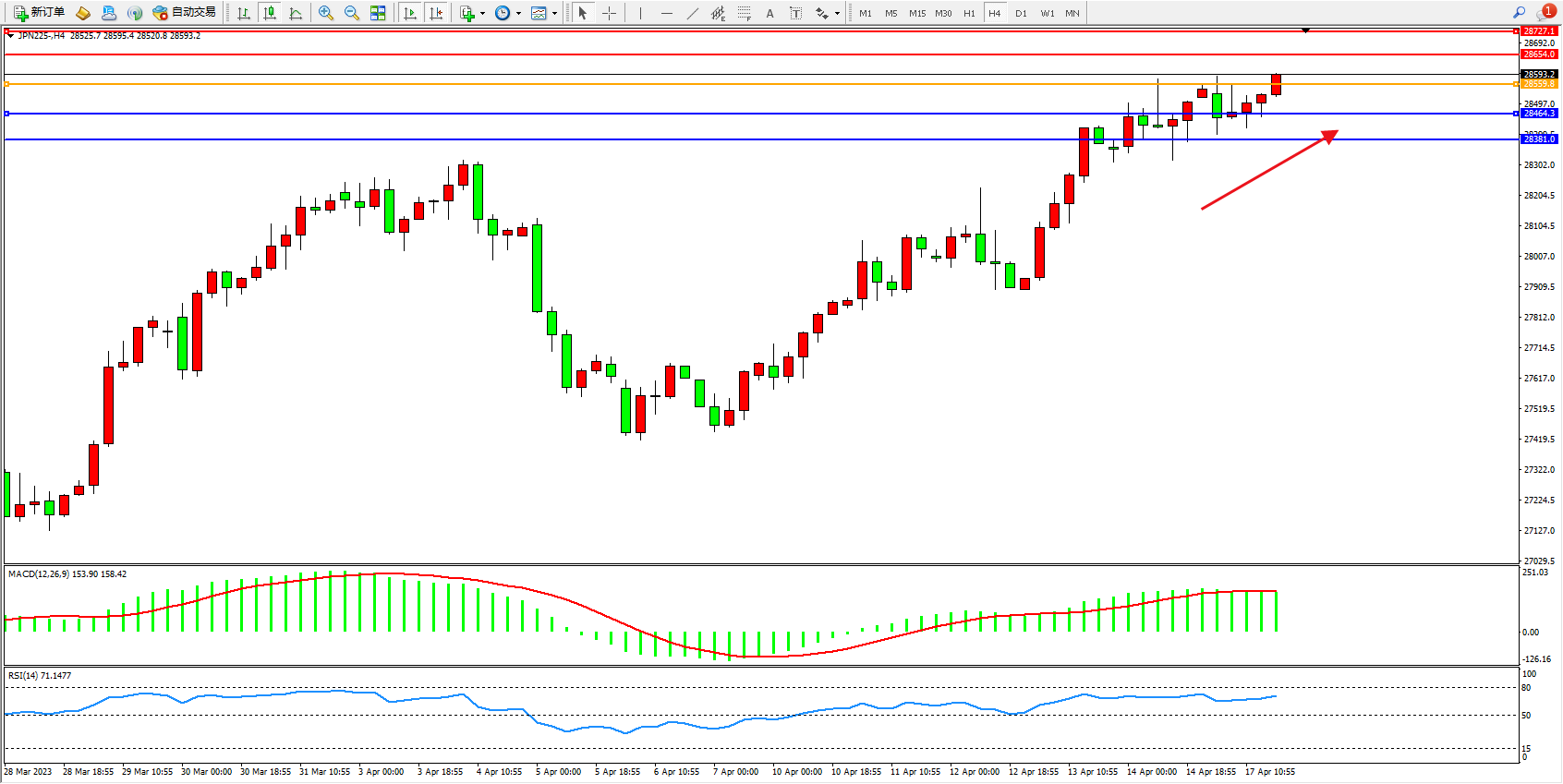Click the red arrow drawn on chart

[x=1266, y=172]
